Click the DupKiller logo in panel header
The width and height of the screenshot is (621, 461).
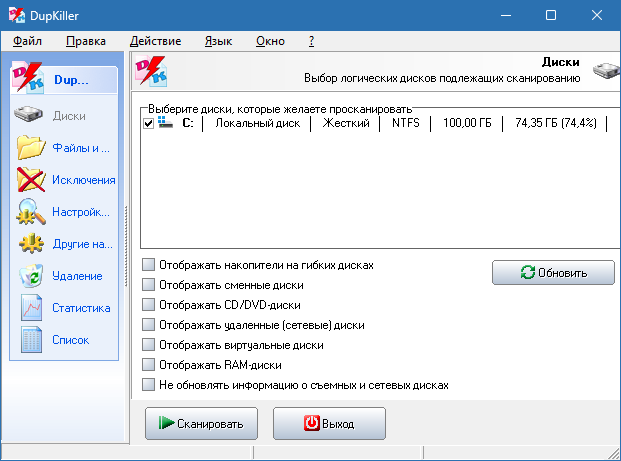pos(150,71)
